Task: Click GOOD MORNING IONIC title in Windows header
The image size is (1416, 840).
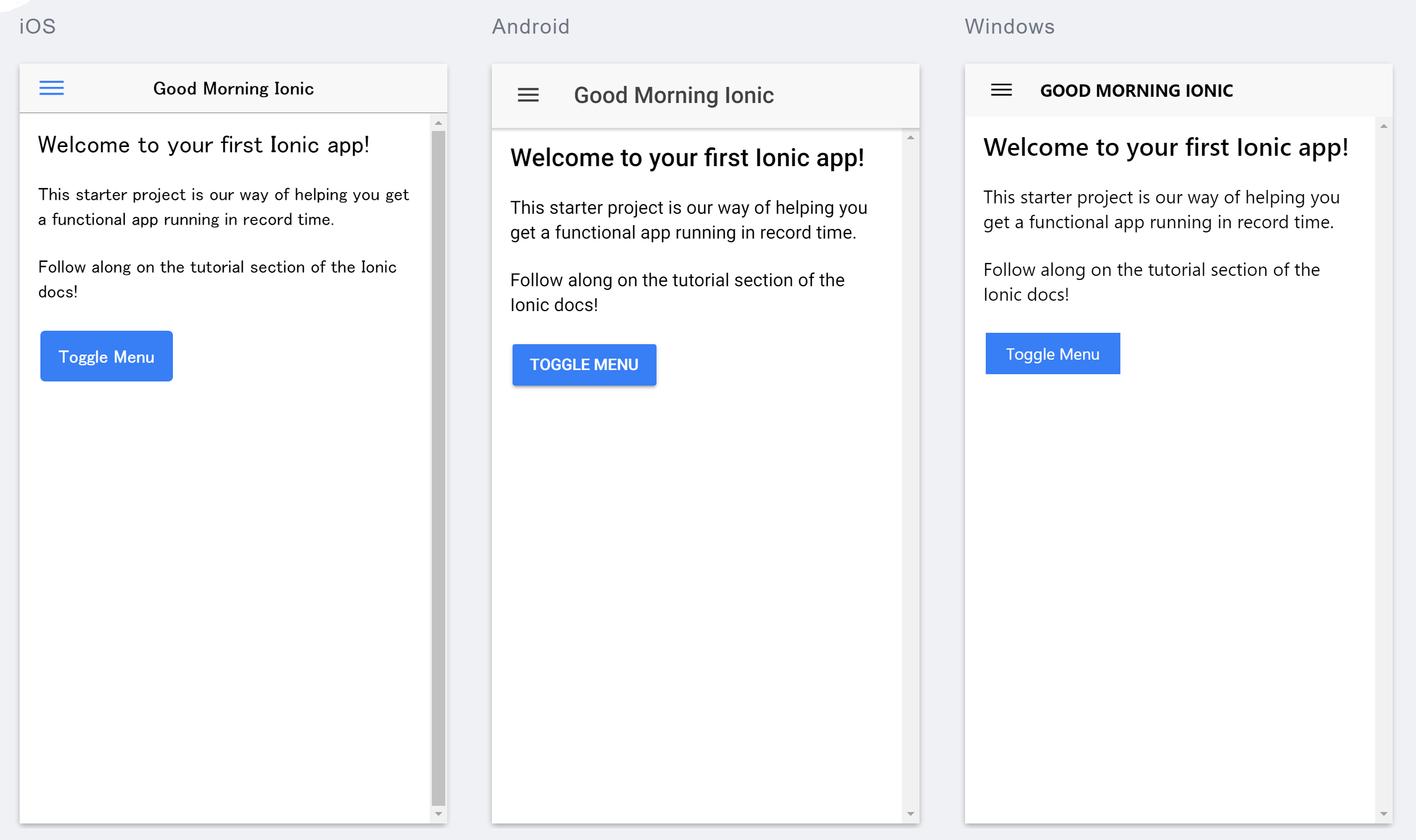Action: (1136, 91)
